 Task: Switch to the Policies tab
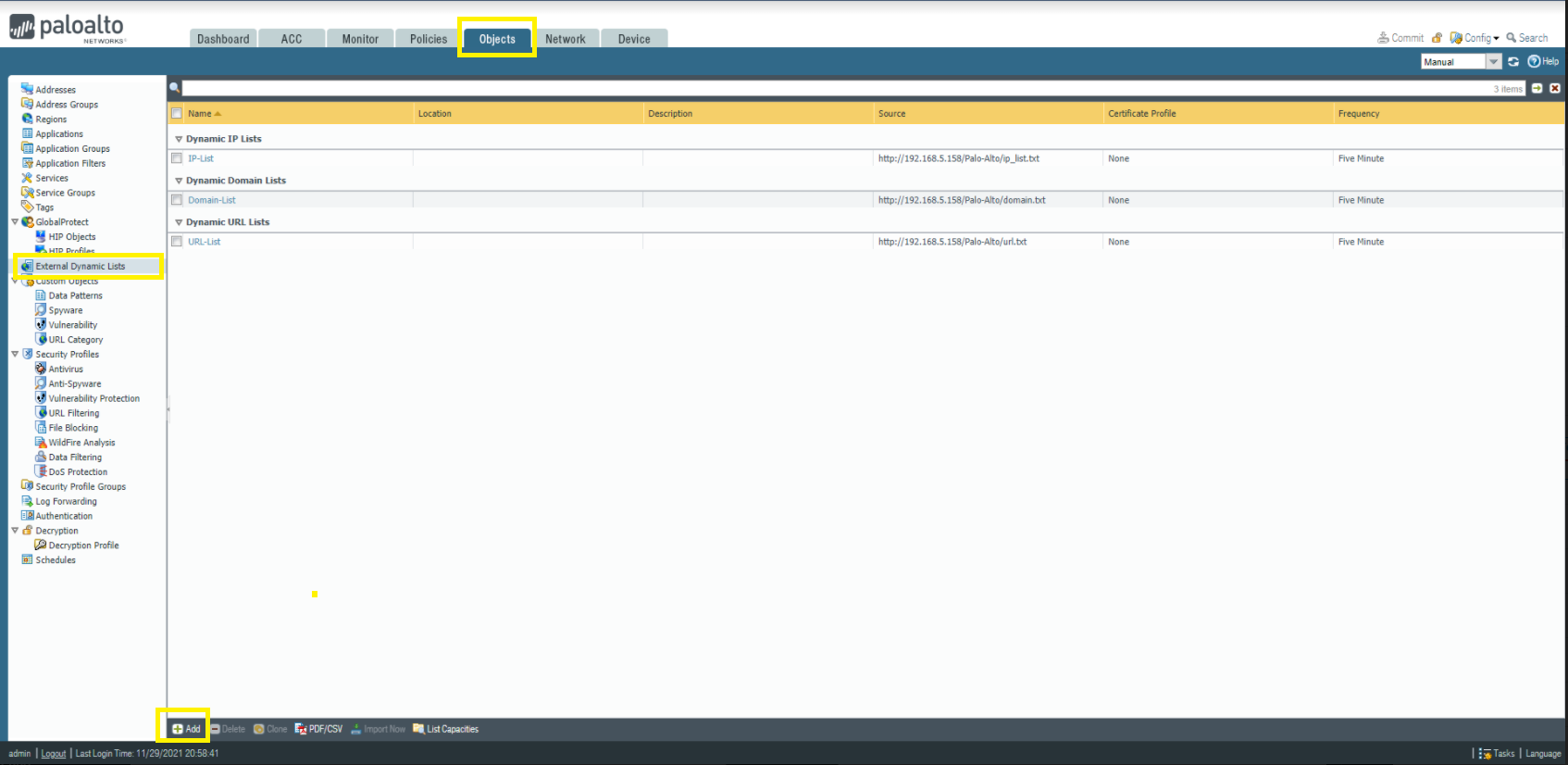[x=429, y=39]
